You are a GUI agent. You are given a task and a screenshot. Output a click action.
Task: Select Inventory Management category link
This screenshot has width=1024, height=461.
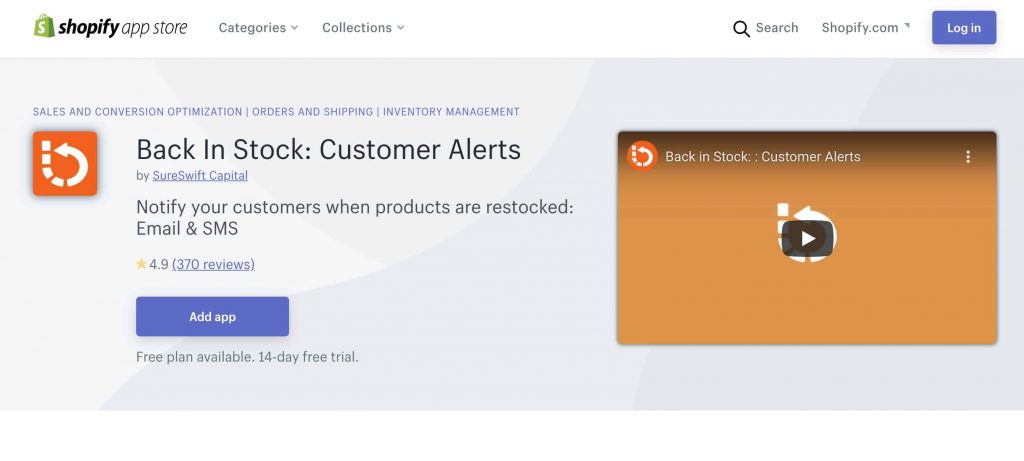[x=451, y=112]
